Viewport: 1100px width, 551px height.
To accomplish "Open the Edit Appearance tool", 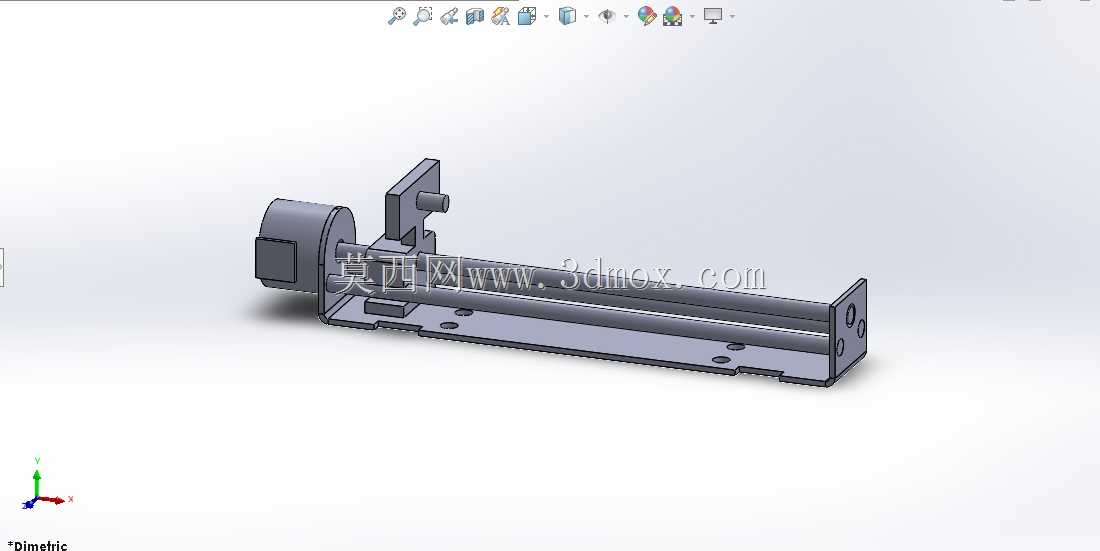I will [x=647, y=15].
